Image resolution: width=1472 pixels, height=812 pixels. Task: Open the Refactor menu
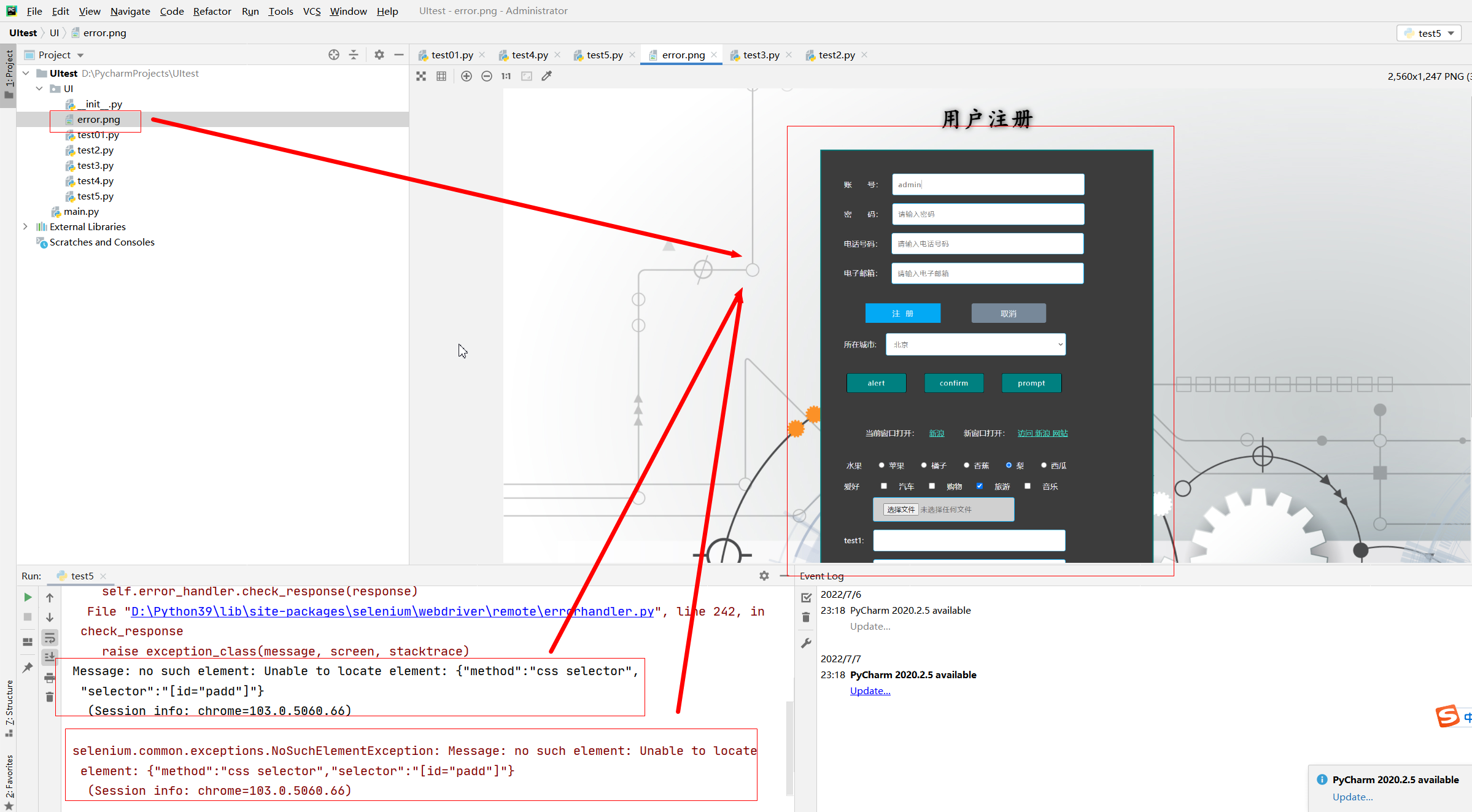pyautogui.click(x=212, y=11)
